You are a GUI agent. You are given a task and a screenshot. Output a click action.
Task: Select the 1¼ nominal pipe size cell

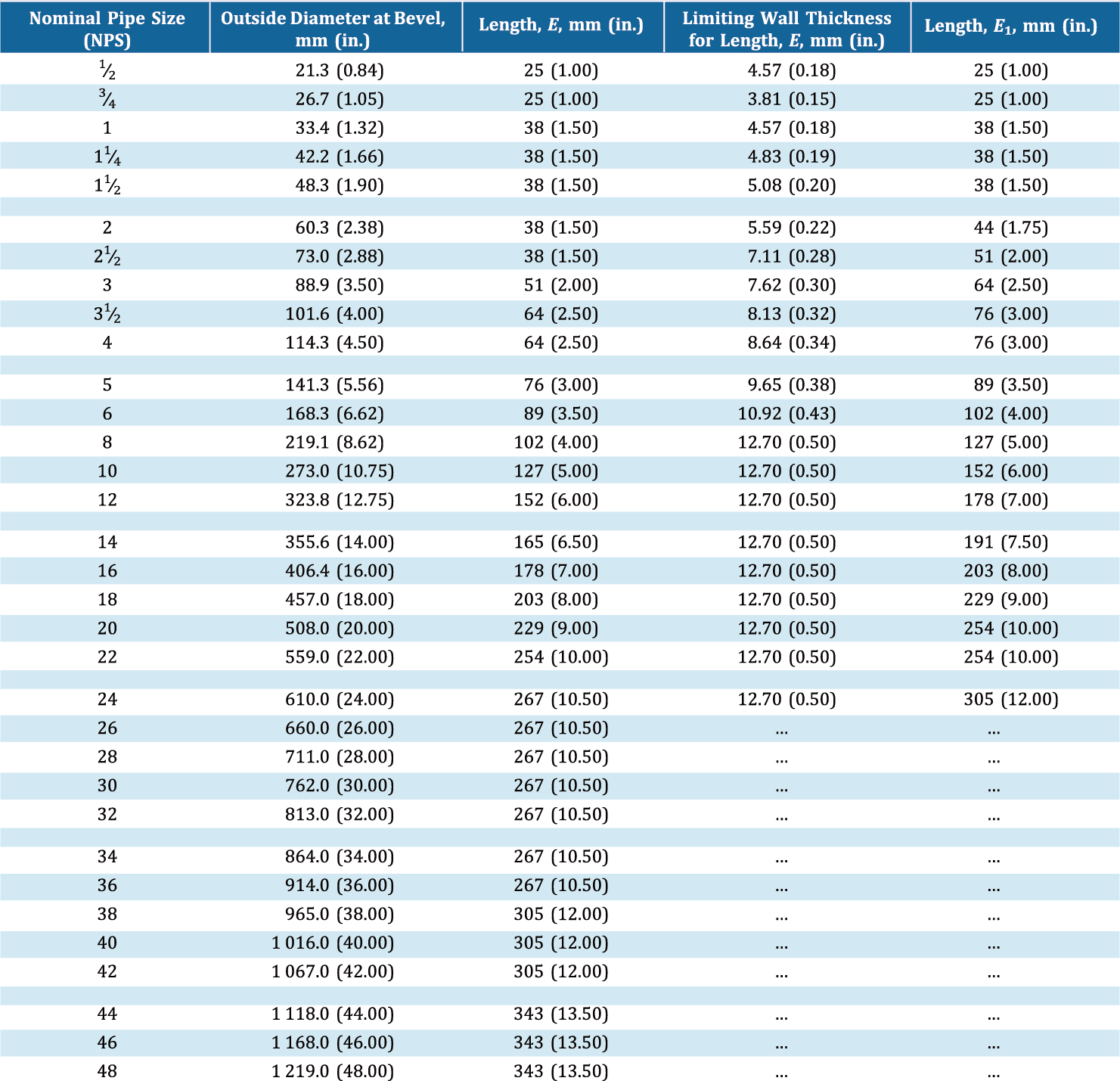click(x=107, y=157)
